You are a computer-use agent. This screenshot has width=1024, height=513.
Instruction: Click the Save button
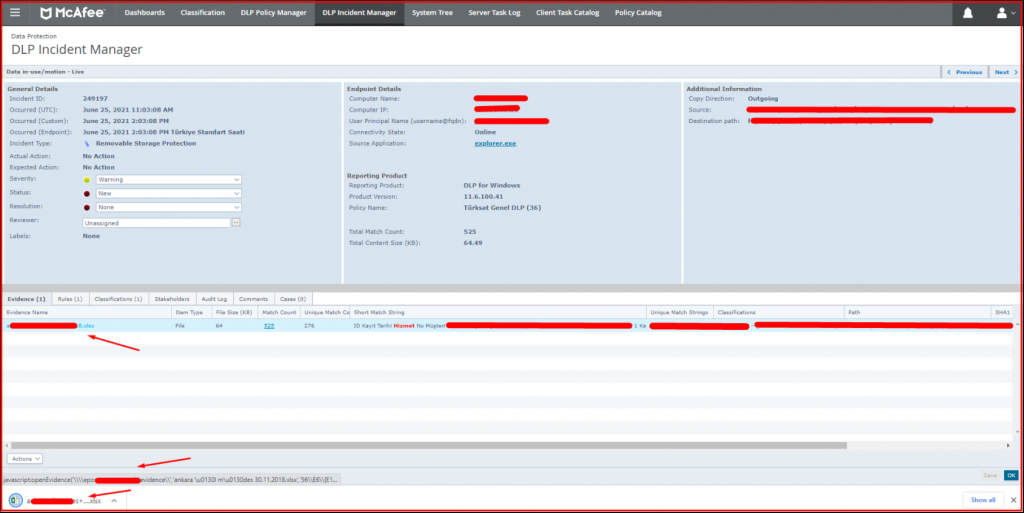[x=990, y=475]
